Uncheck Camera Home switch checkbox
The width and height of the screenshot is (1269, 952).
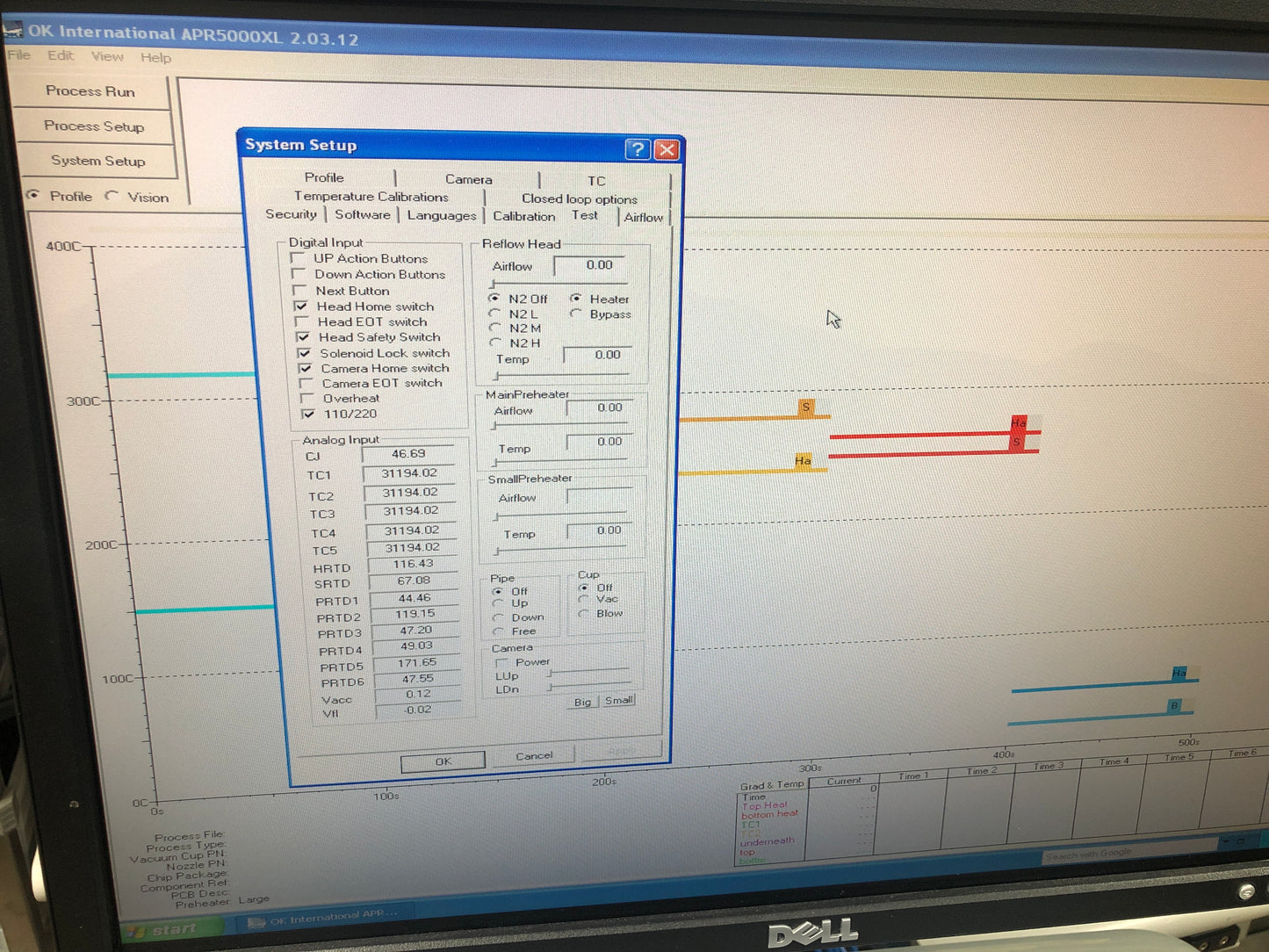[305, 368]
